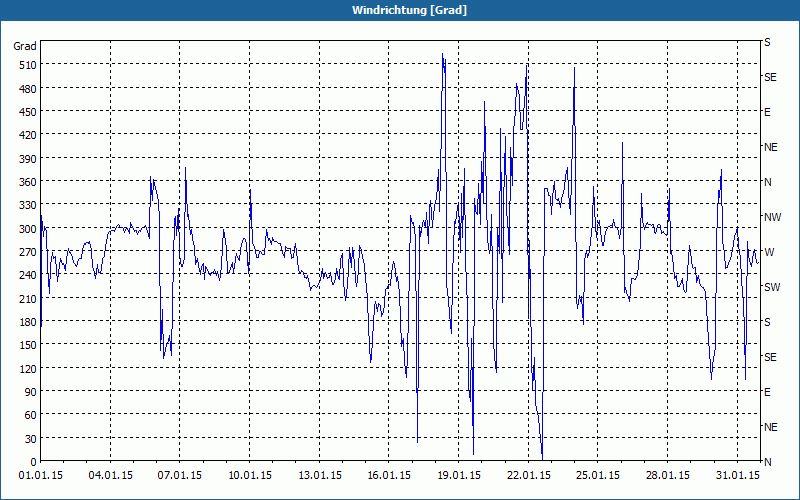Click the 120 value on the left axis
The image size is (800, 500).
pos(28,368)
